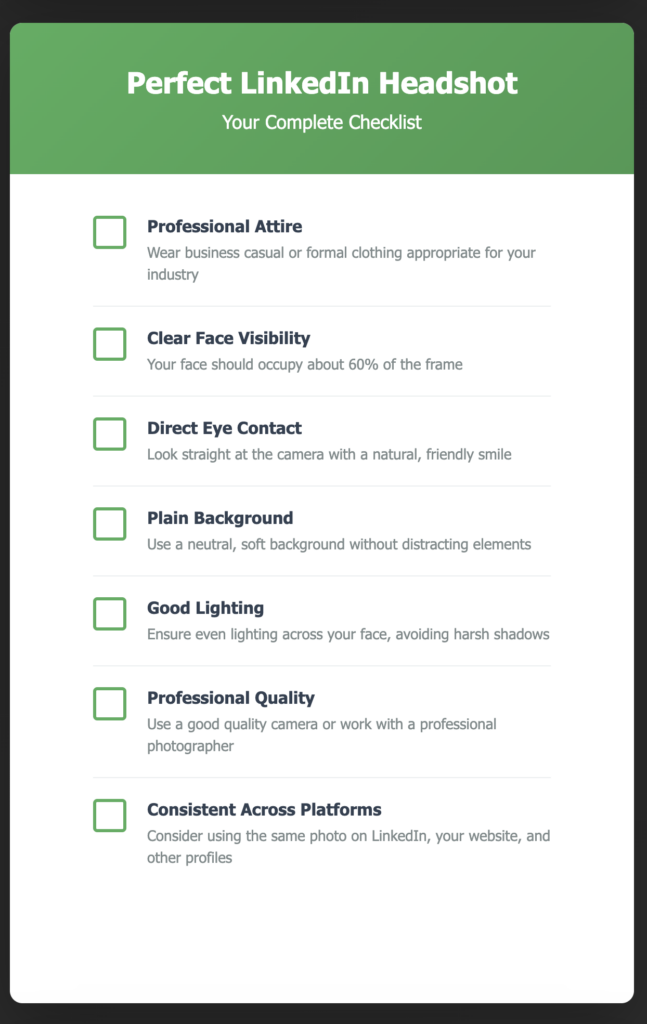The height and width of the screenshot is (1024, 647).
Task: Select the Good Lighting heading
Action: [205, 608]
